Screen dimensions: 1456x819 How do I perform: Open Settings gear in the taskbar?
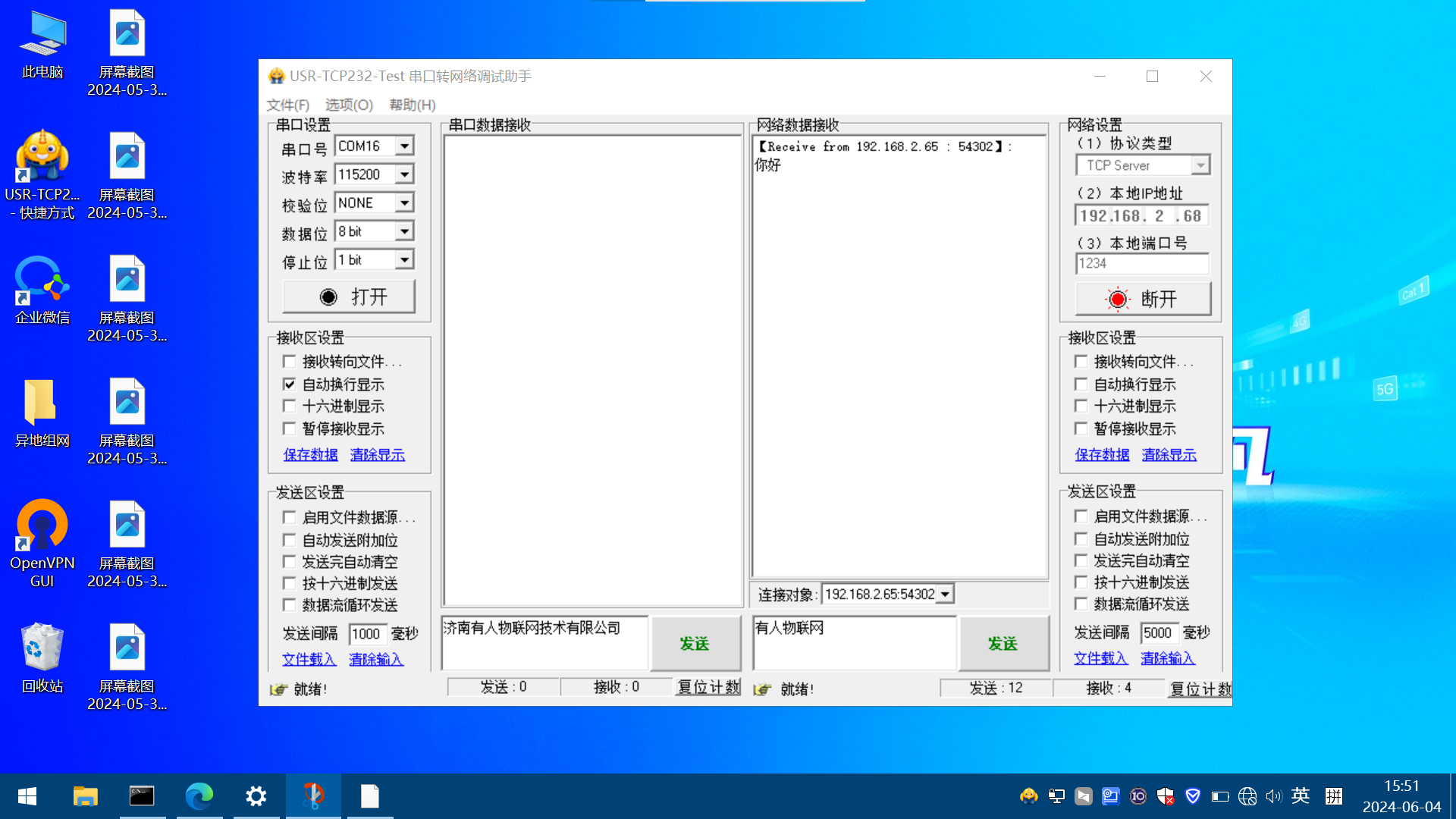click(256, 796)
